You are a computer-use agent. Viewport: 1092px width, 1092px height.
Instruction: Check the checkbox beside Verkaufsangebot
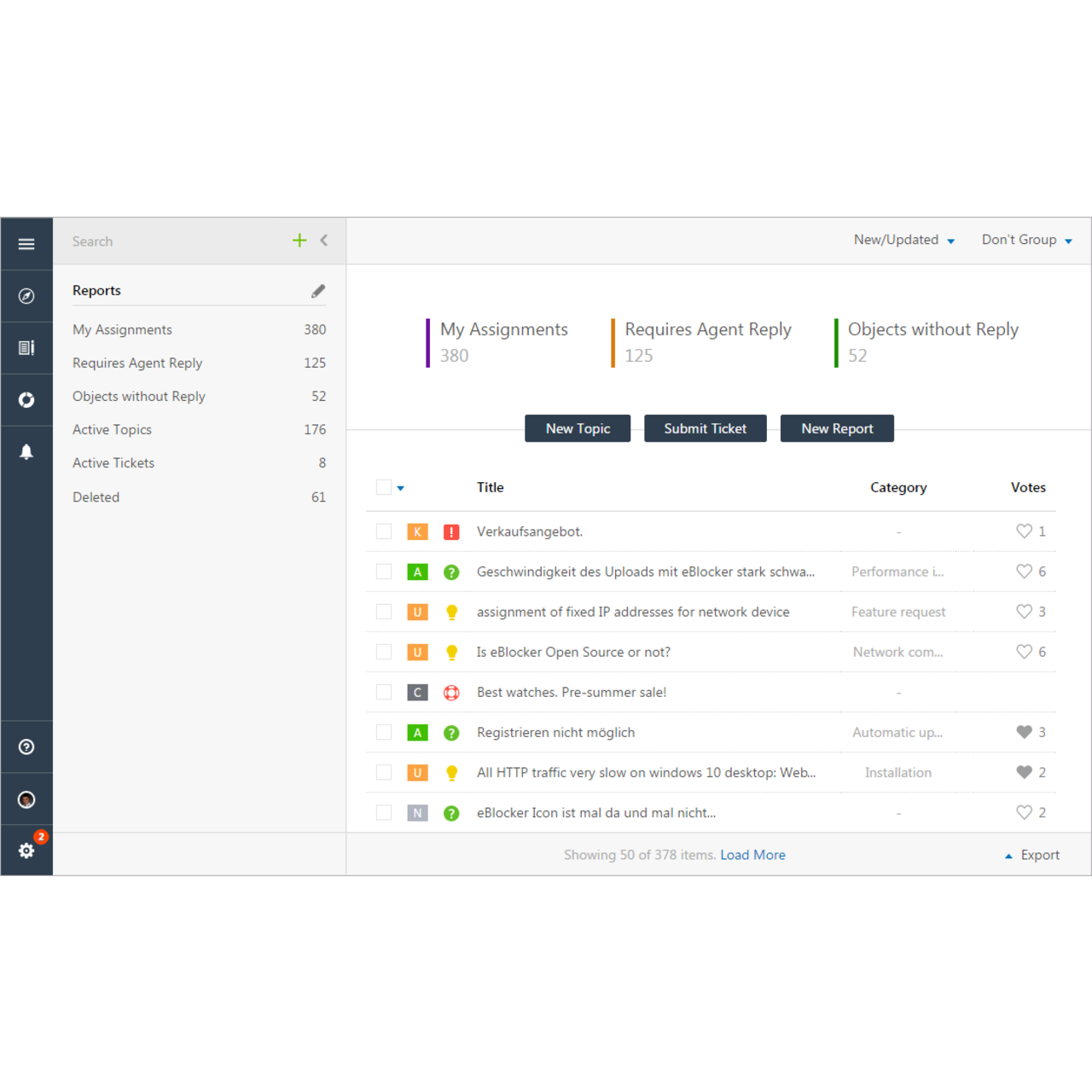coord(383,531)
